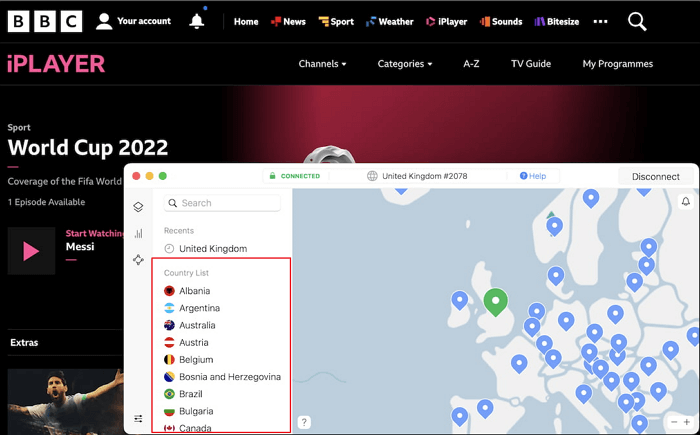Screen dimensions: 700x435
Task: Click the Sport category label
Action: (19, 128)
